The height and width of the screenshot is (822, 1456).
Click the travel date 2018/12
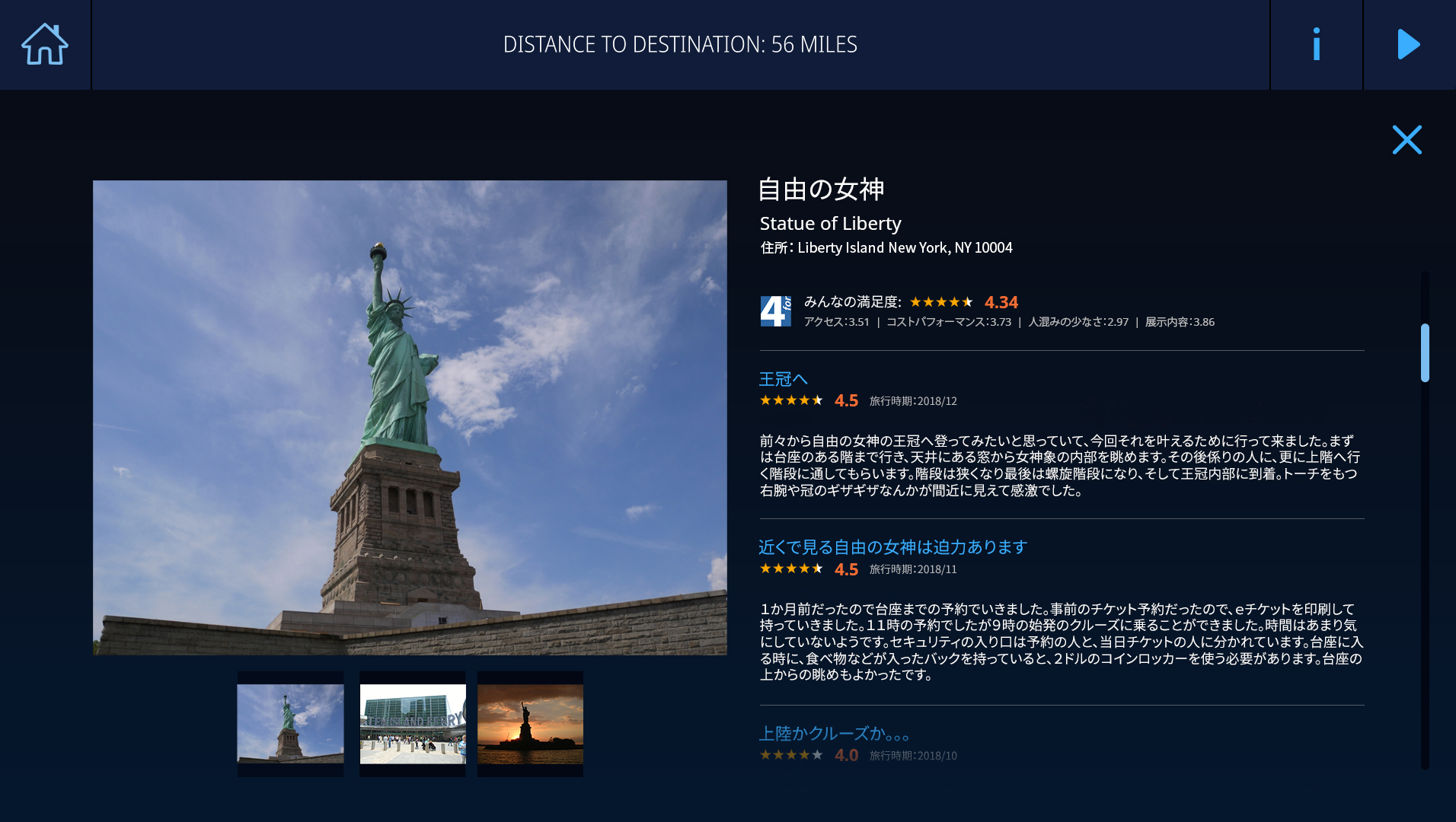(x=913, y=401)
